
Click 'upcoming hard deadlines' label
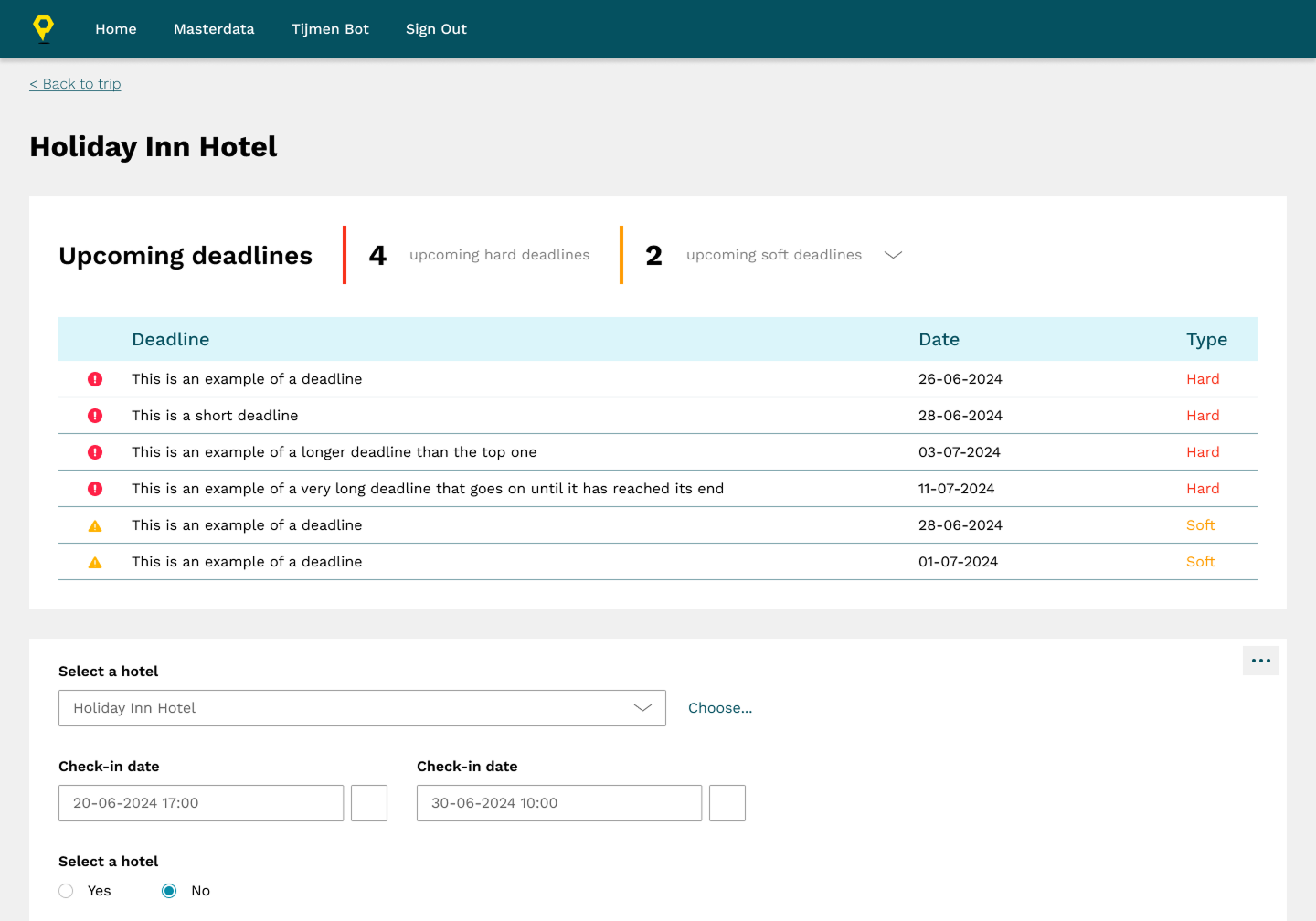coord(500,255)
